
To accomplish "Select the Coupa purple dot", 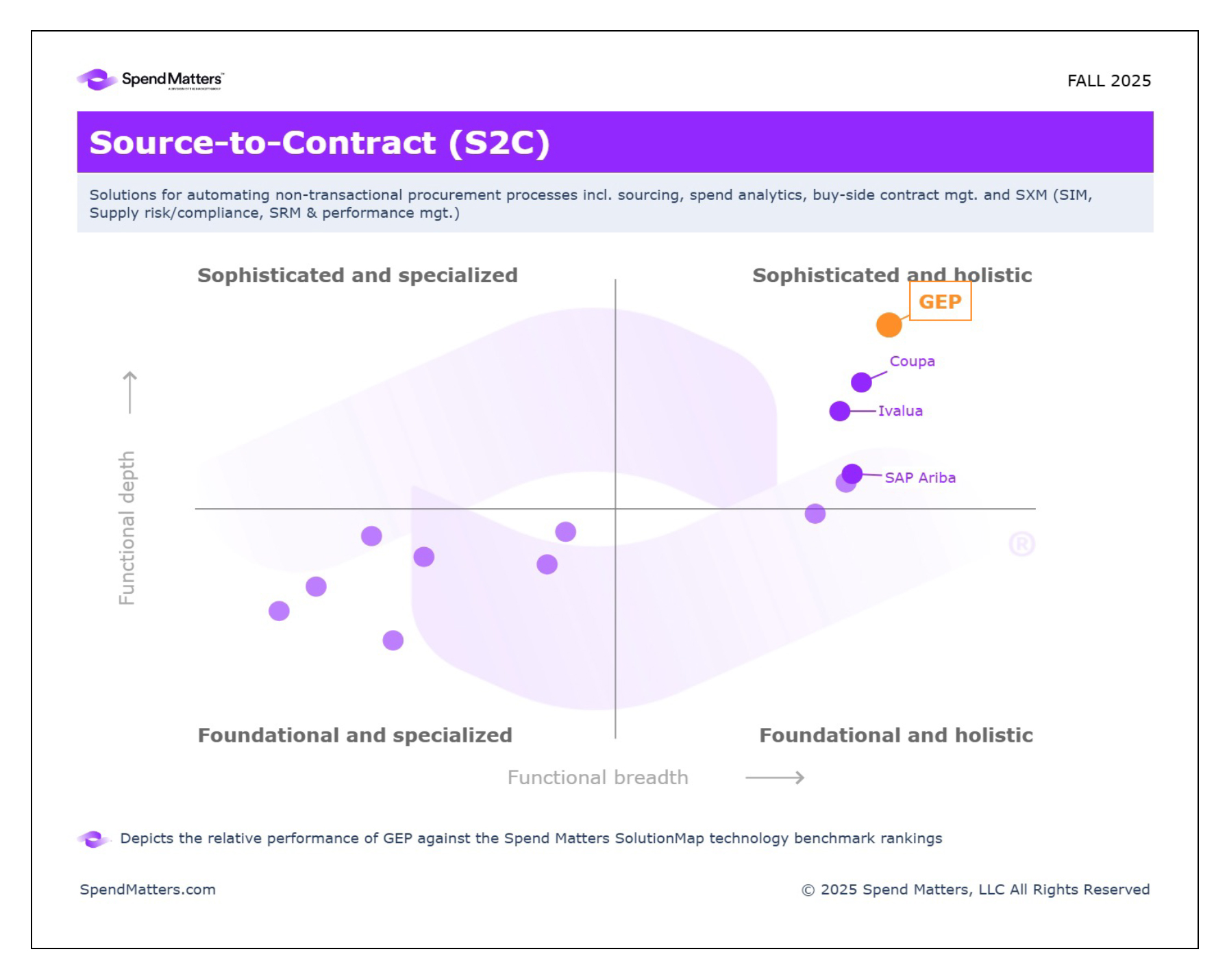I will tap(861, 382).
